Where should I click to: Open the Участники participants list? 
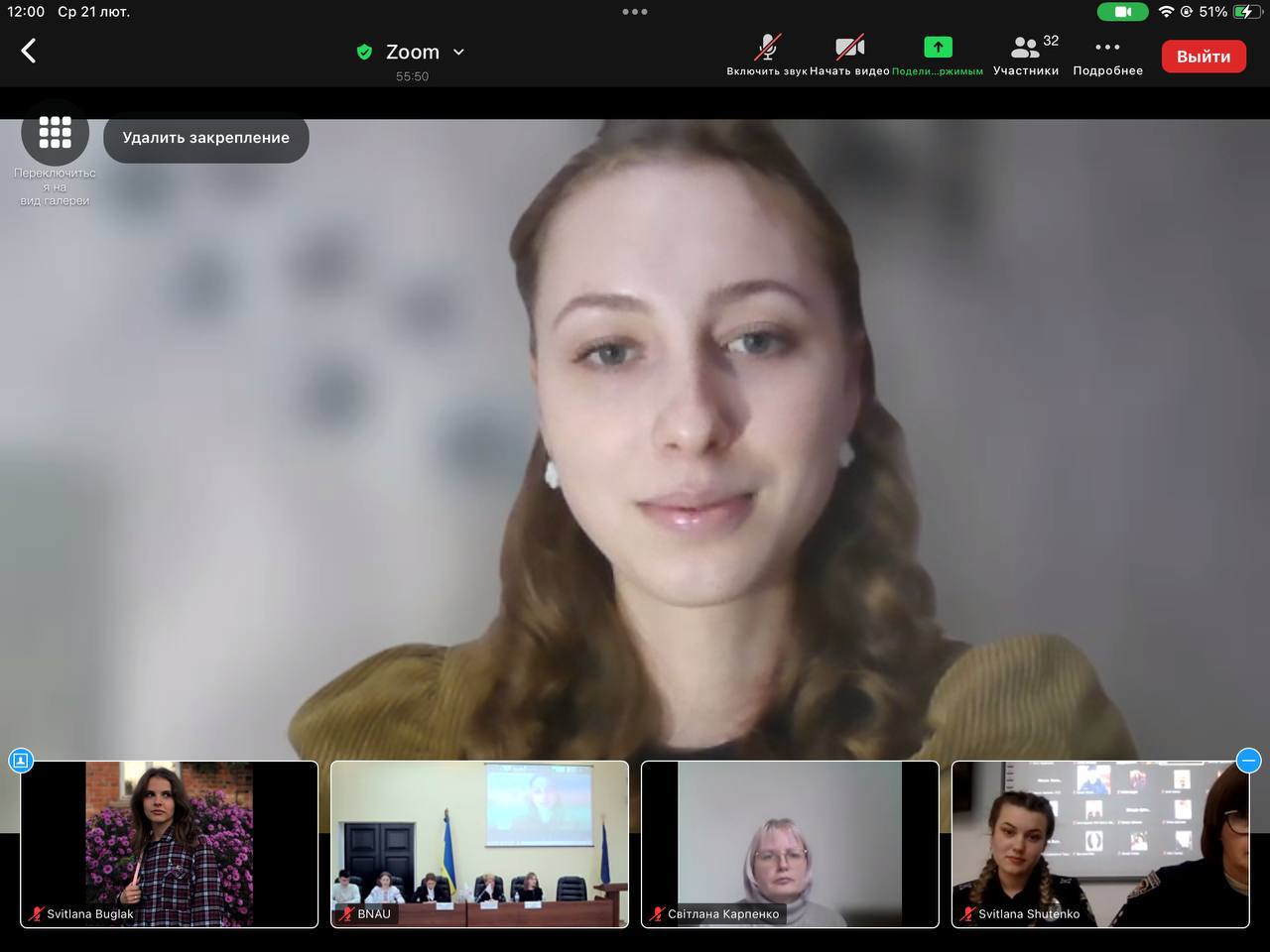(1026, 55)
